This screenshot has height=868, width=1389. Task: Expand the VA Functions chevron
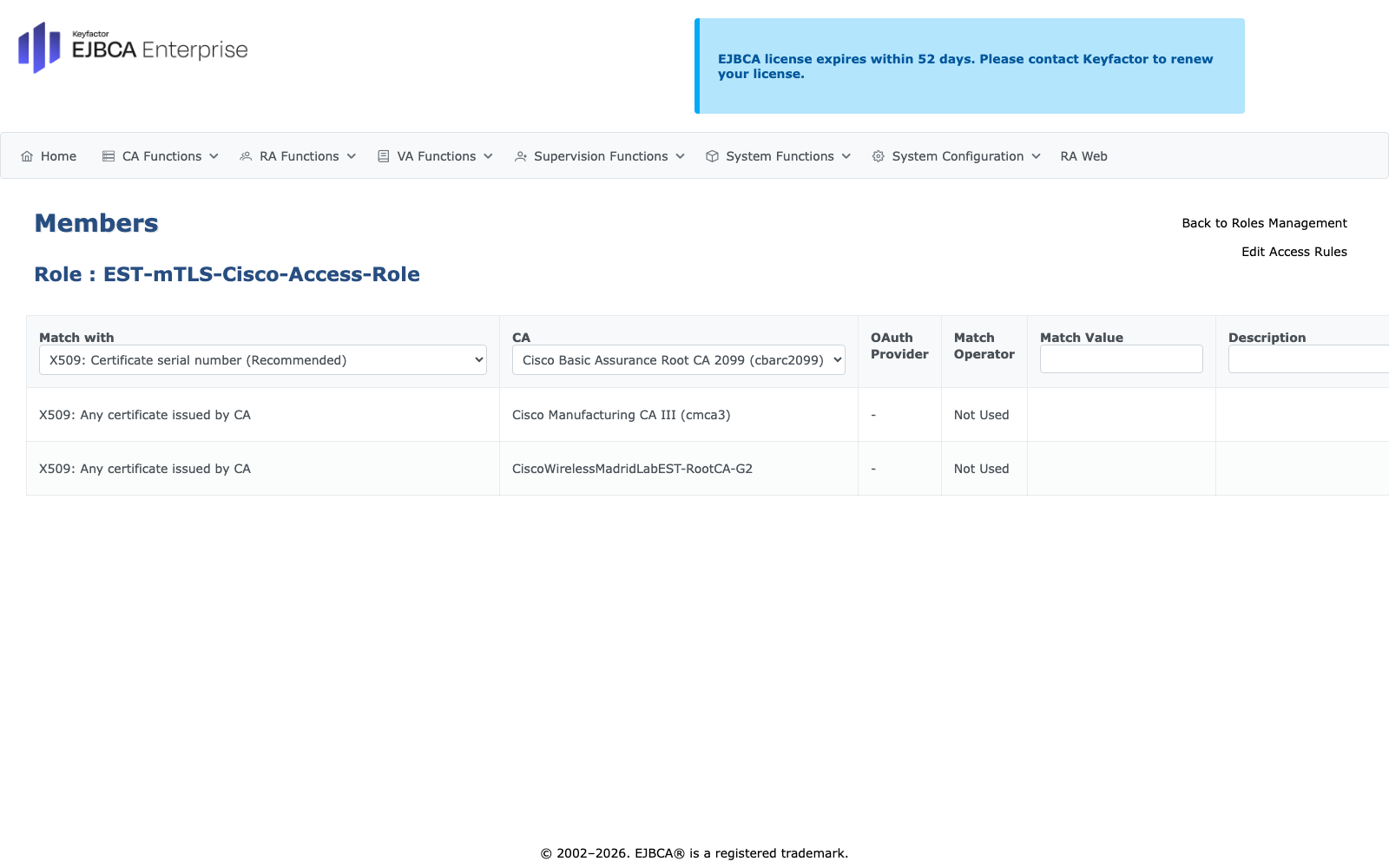pyautogui.click(x=489, y=156)
